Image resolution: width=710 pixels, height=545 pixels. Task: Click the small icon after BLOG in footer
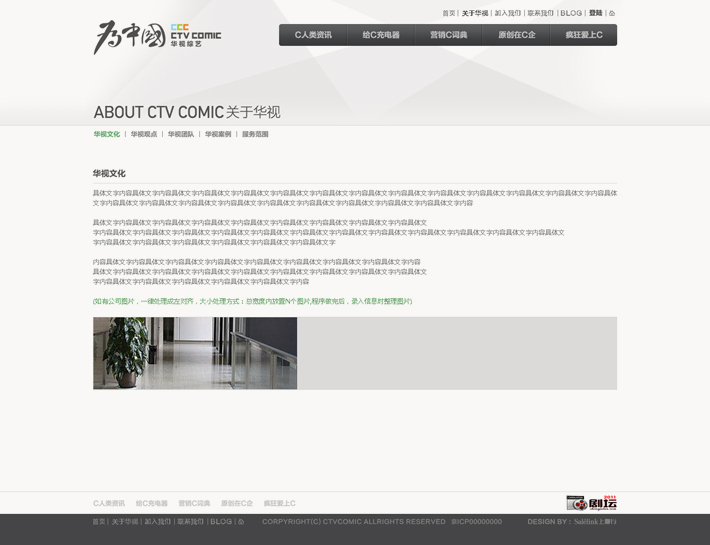pyautogui.click(x=241, y=522)
